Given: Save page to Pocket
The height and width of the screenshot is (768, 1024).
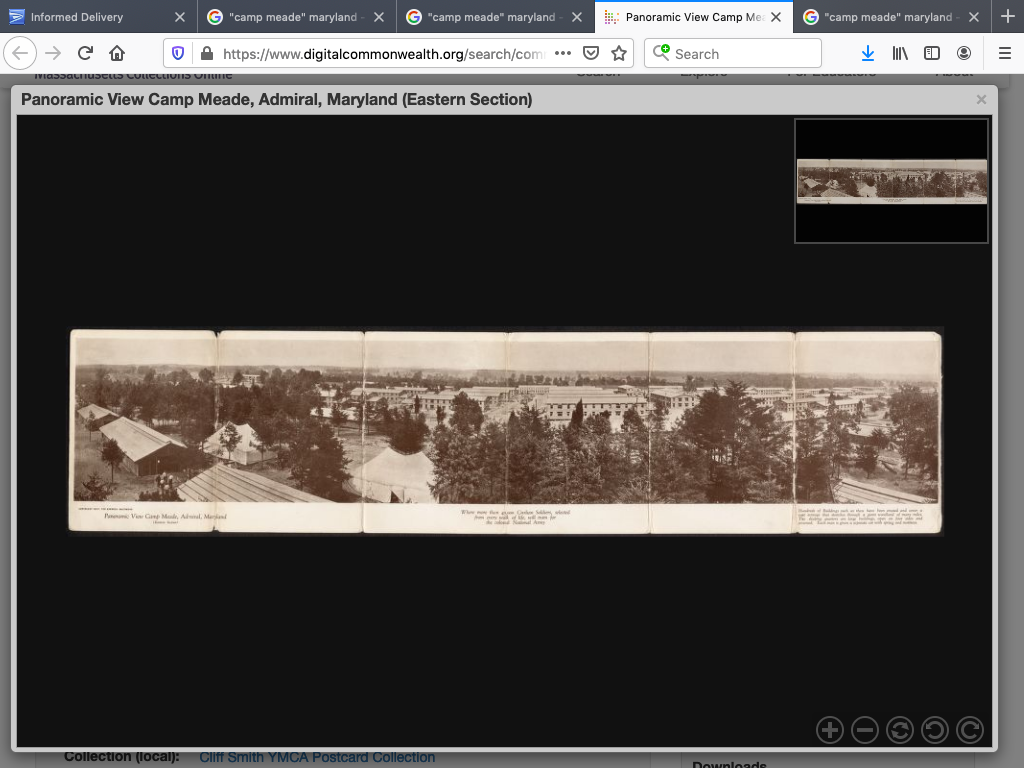Looking at the screenshot, I should [591, 53].
